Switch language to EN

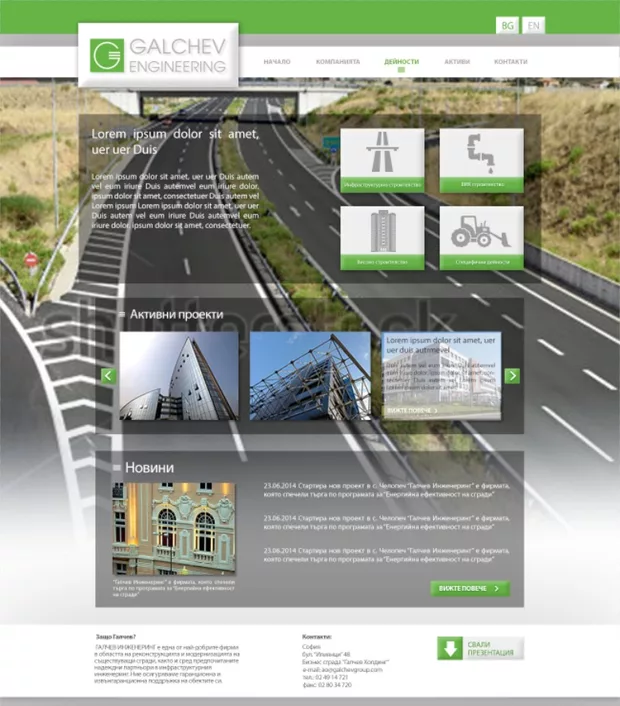pos(534,25)
